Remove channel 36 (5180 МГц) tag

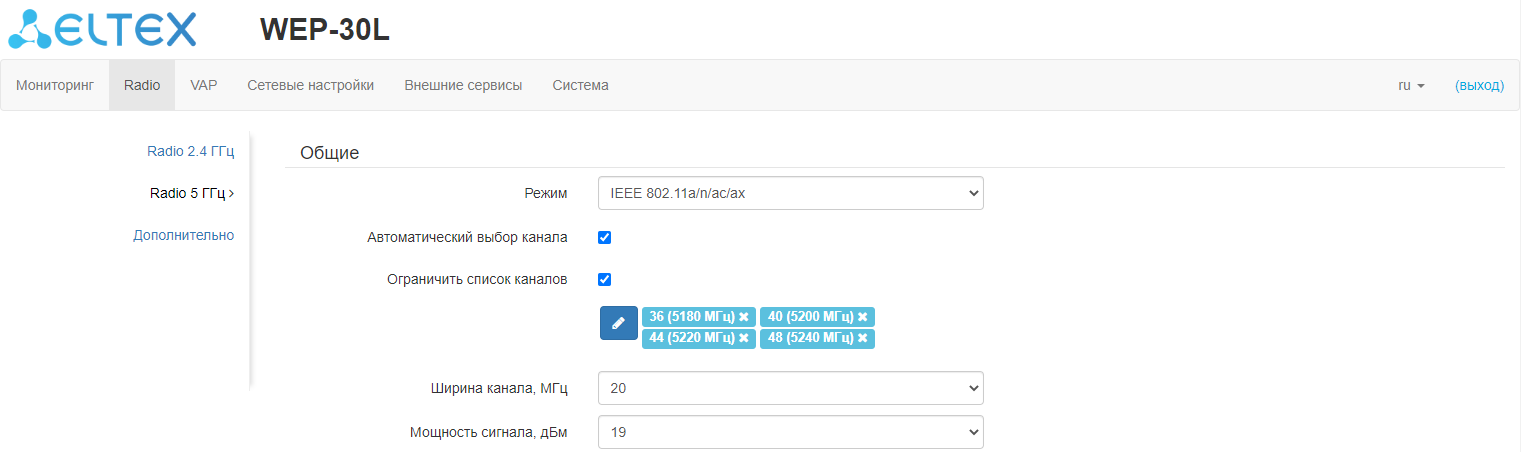[743, 317]
